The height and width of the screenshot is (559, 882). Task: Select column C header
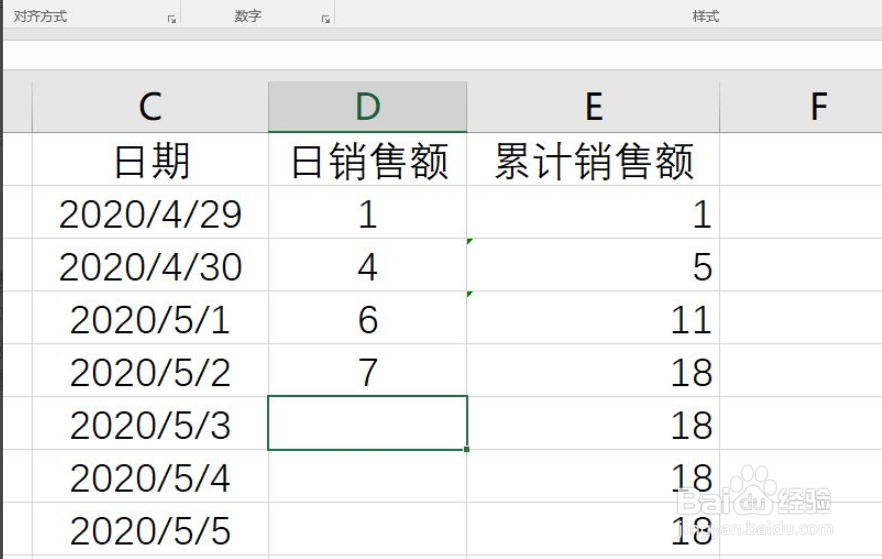(x=150, y=107)
